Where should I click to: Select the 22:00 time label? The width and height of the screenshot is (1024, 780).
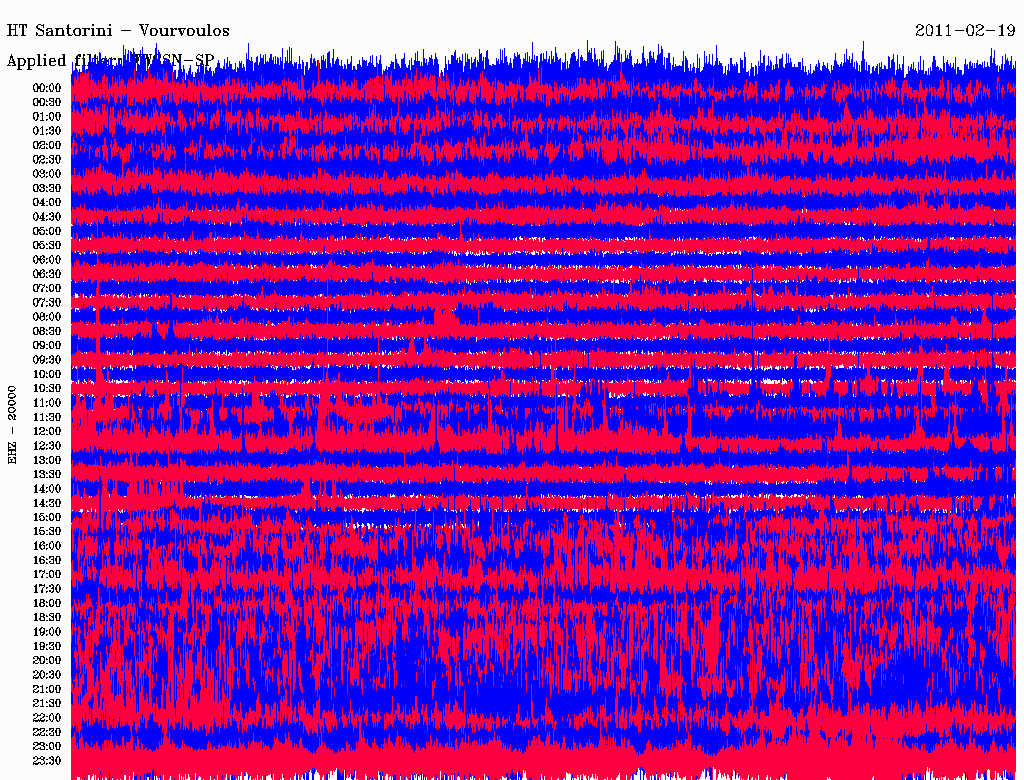(47, 718)
